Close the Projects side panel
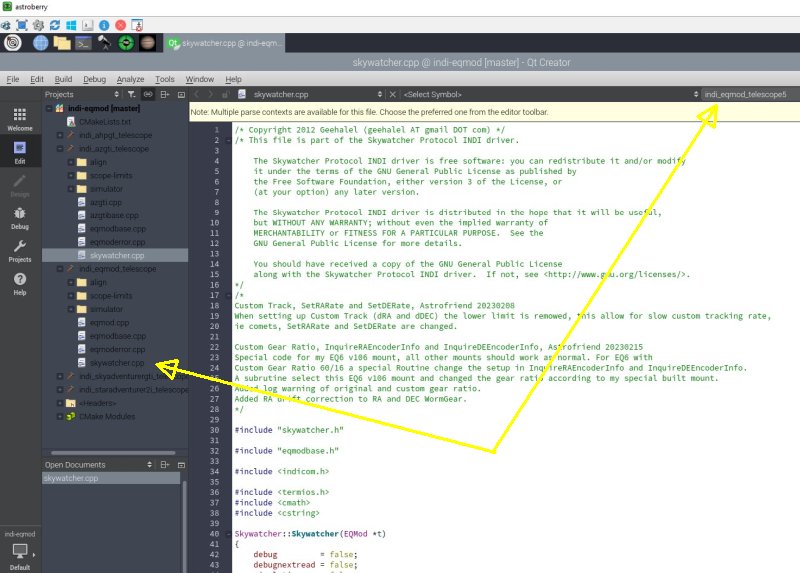The height and width of the screenshot is (573, 800). pos(181,94)
